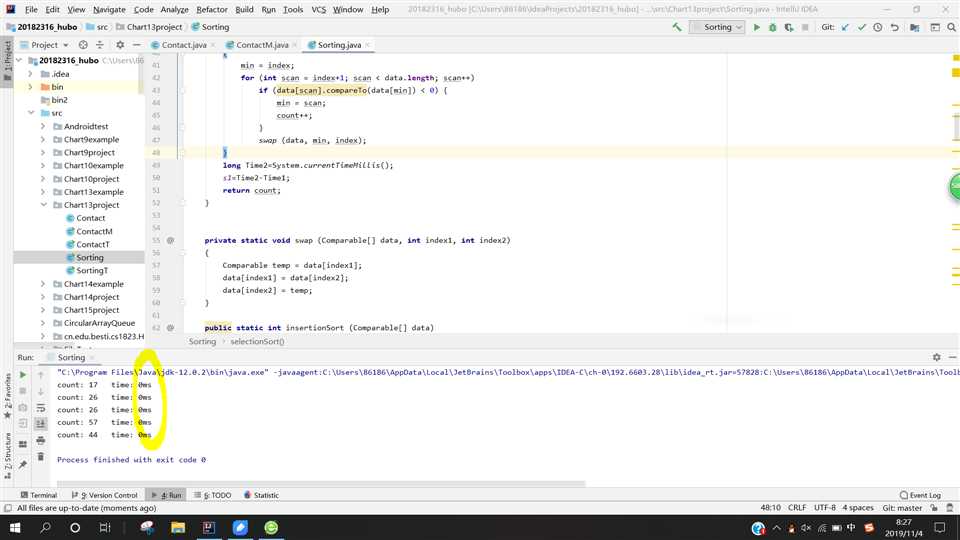Open the TODO tool window

pyautogui.click(x=212, y=495)
